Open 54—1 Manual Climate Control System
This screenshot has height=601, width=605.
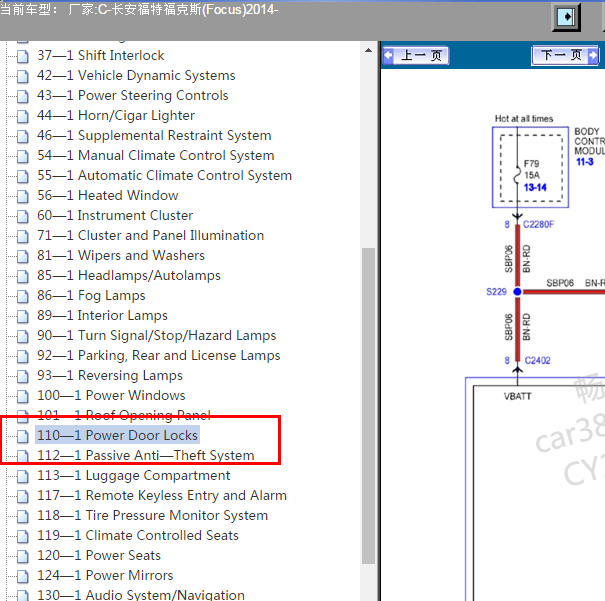pos(155,155)
